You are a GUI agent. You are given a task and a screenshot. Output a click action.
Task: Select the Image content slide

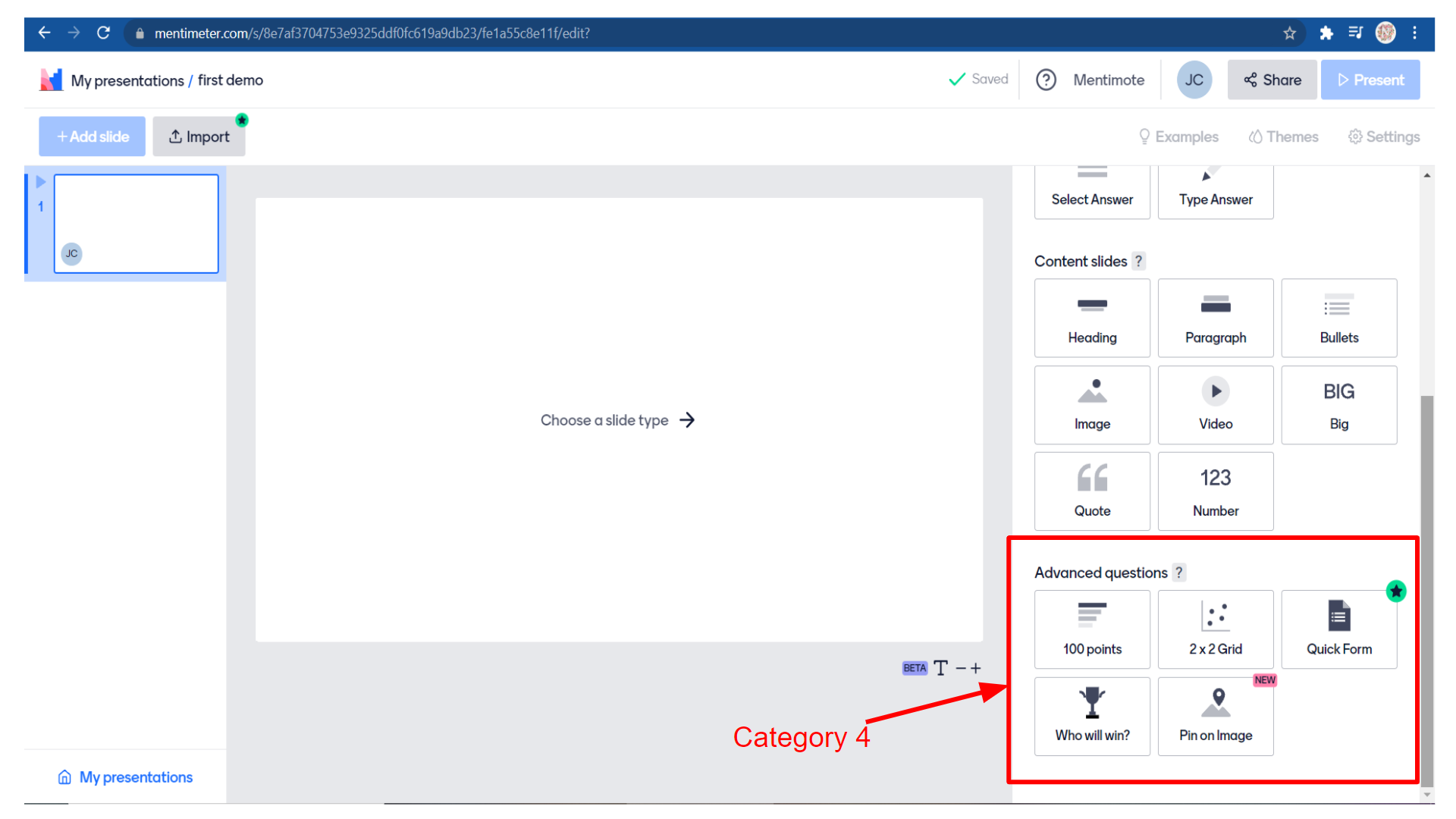click(x=1092, y=405)
